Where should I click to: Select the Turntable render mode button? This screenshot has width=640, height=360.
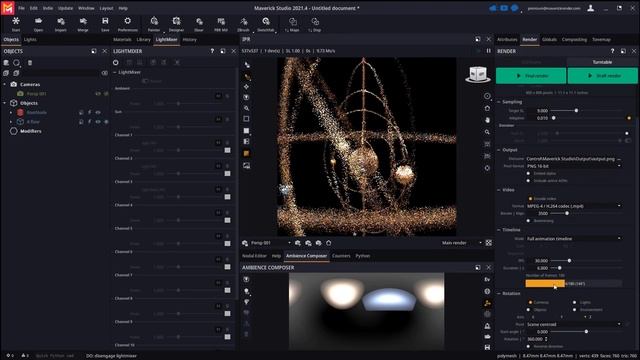tap(602, 62)
